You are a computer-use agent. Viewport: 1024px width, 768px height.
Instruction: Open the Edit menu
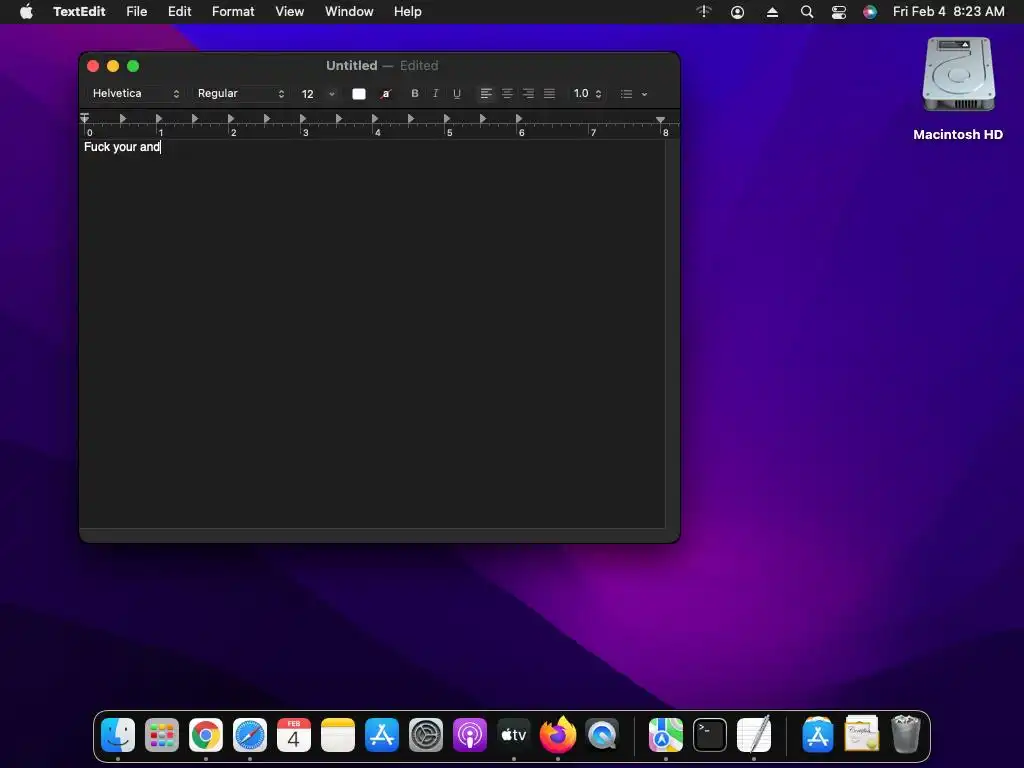(180, 12)
